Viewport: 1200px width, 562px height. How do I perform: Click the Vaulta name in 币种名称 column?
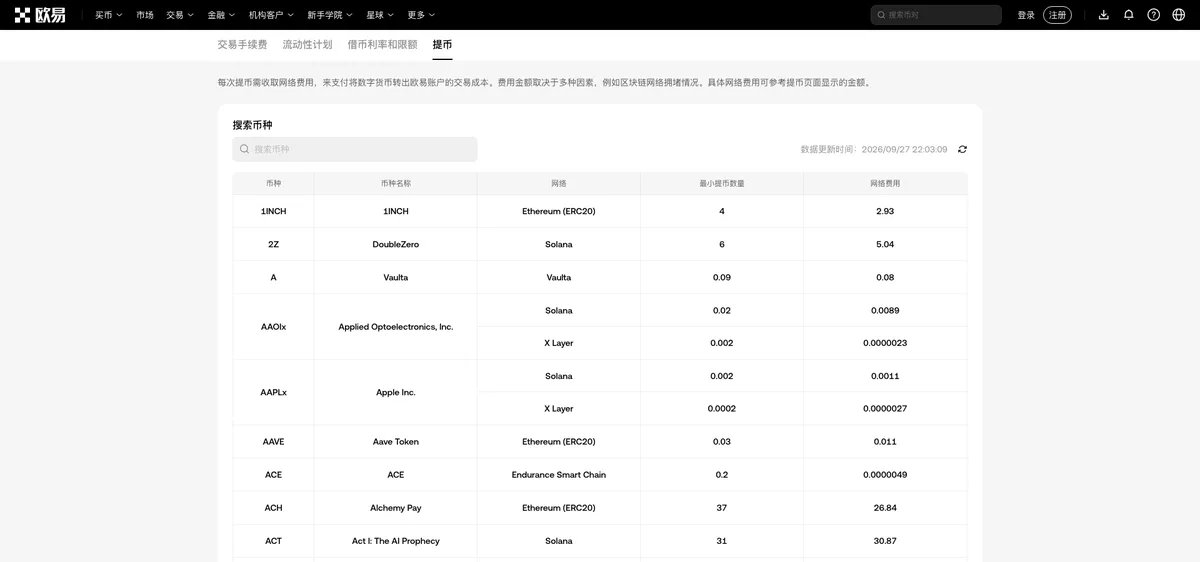coord(396,277)
